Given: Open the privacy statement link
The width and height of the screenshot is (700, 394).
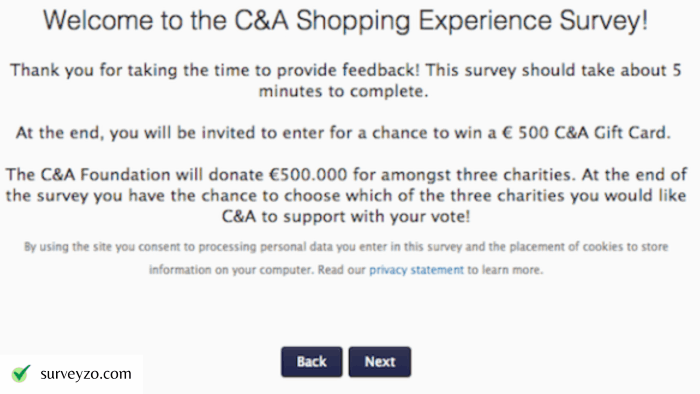Looking at the screenshot, I should (x=416, y=270).
